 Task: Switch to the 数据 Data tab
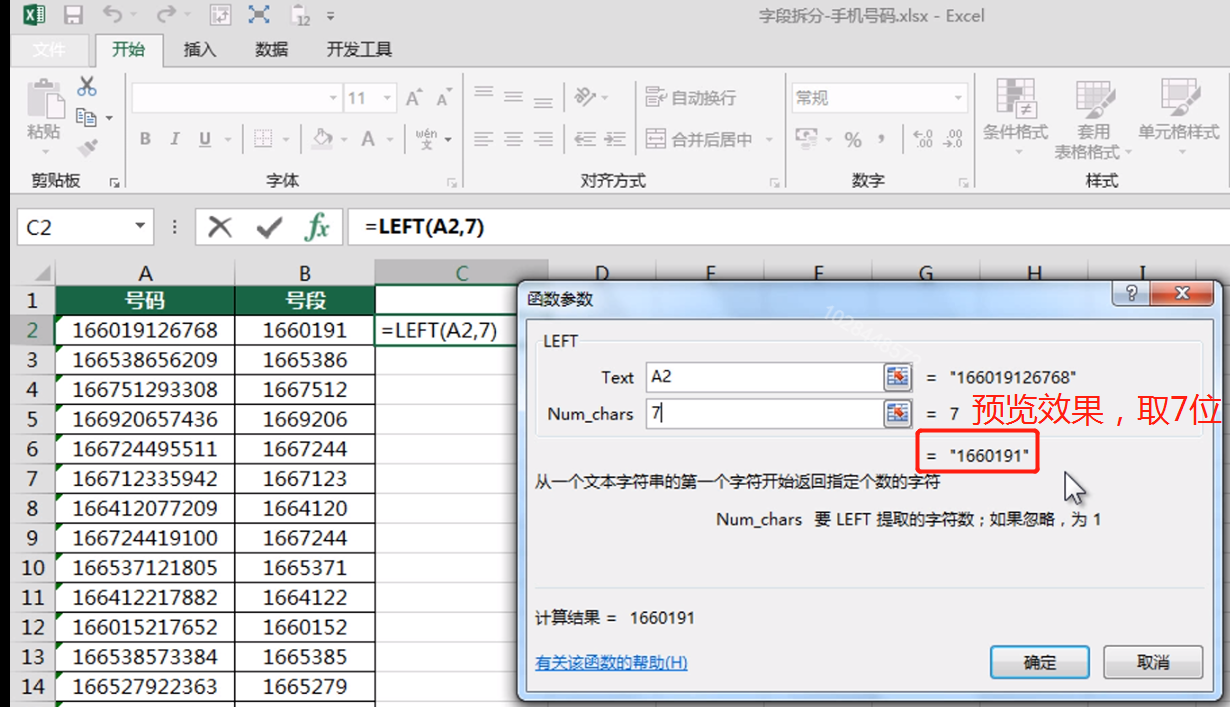[x=271, y=49]
